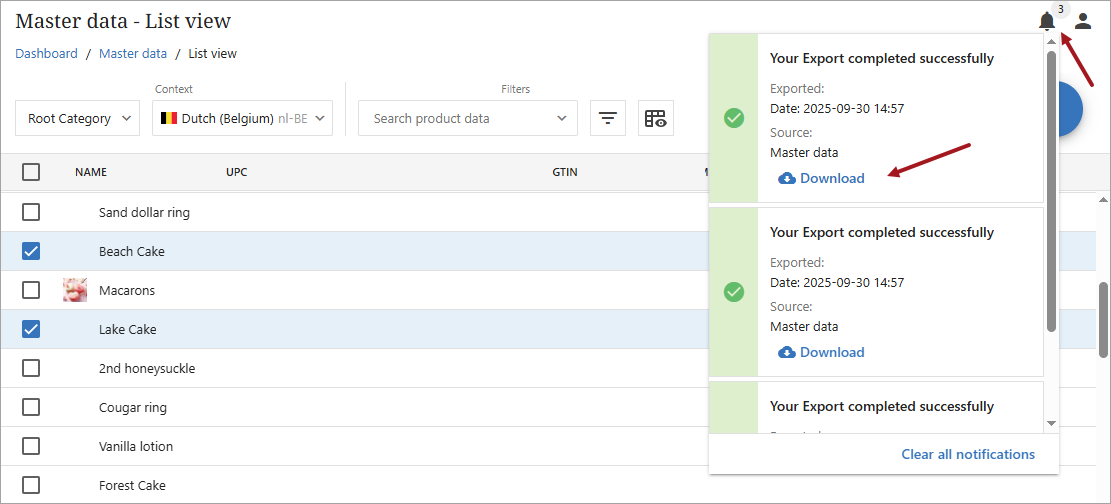Uncheck the Lake Cake row checkbox
The width and height of the screenshot is (1111, 504).
coord(31,329)
